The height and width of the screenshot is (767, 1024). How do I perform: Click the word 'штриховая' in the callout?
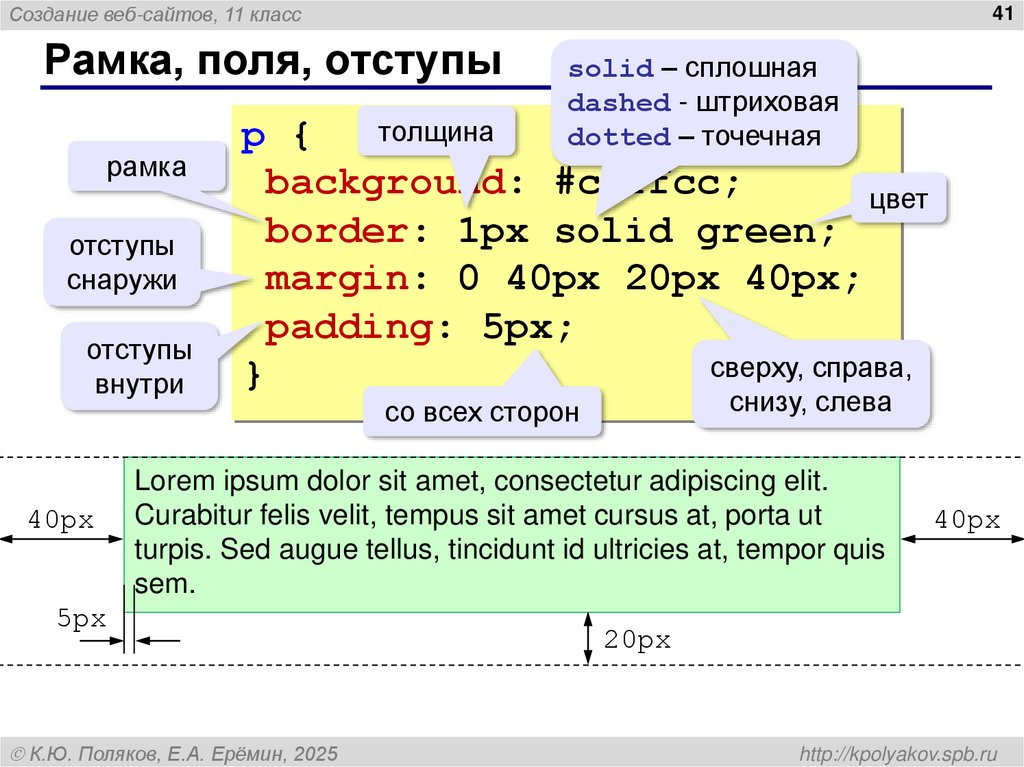point(767,103)
